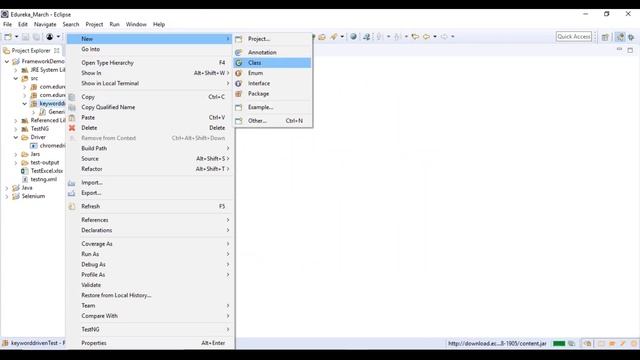This screenshot has width=640, height=360.
Task: Click the Quick Access search field
Action: click(x=573, y=37)
